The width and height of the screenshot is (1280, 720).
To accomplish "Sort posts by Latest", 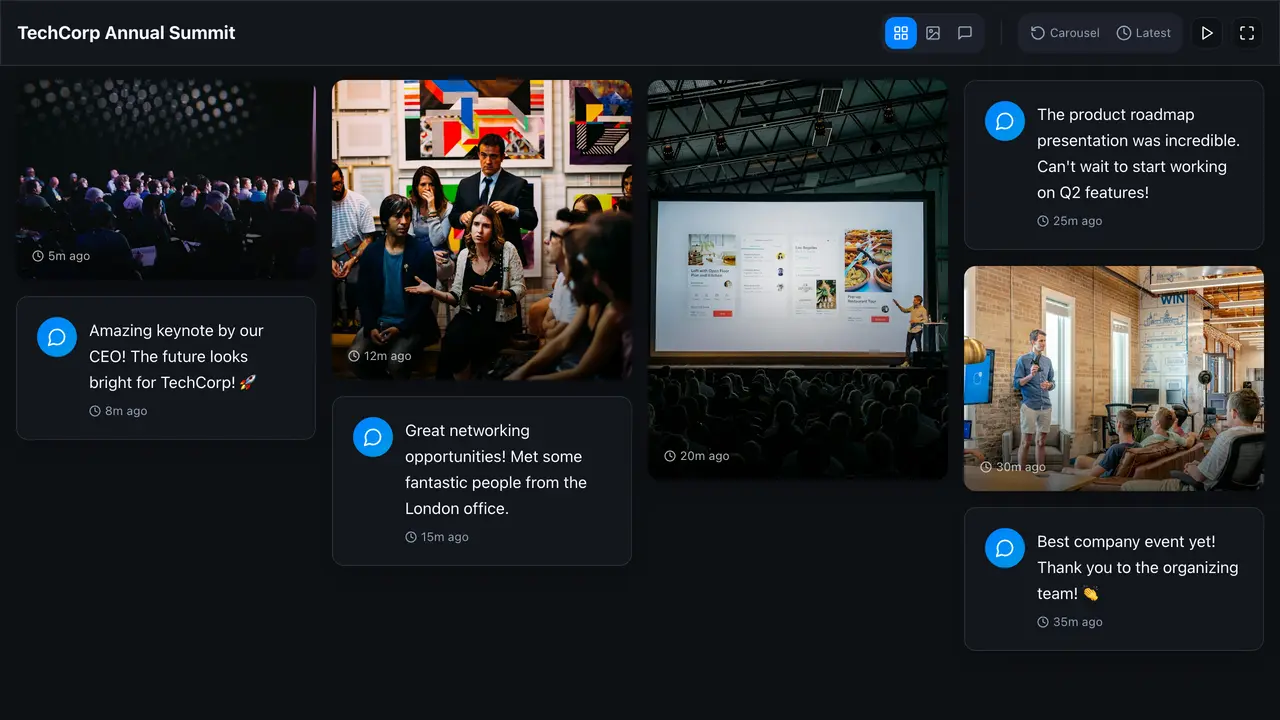I will (1143, 33).
